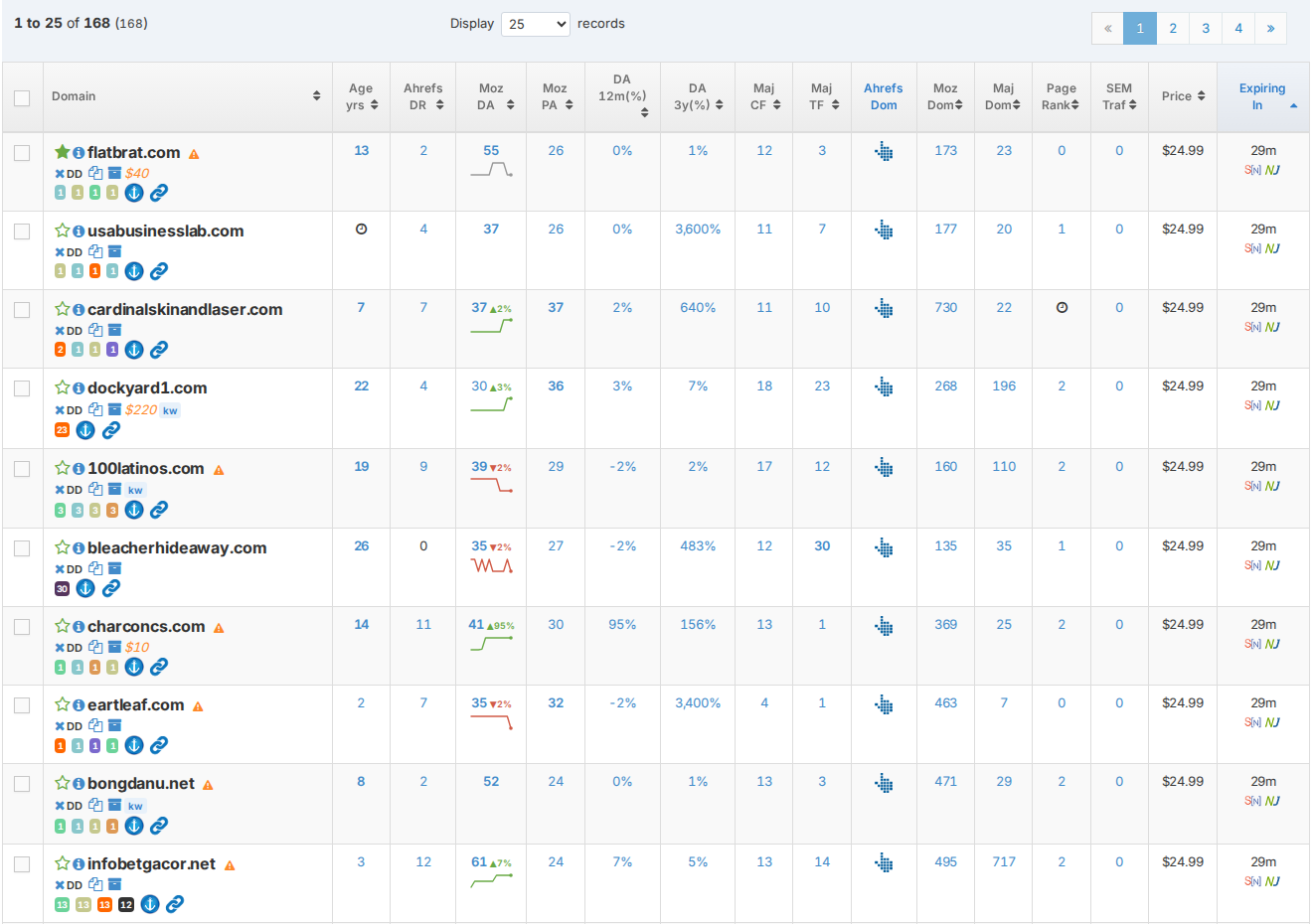Viewport: 1312px width, 924px height.
Task: Open Ahrefs Dom chart icon for flatbrat.com
Action: pos(884,152)
